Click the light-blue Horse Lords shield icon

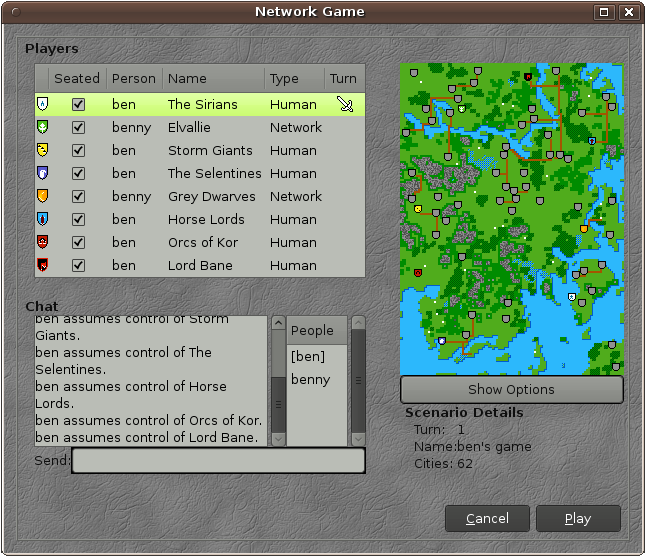click(42, 219)
